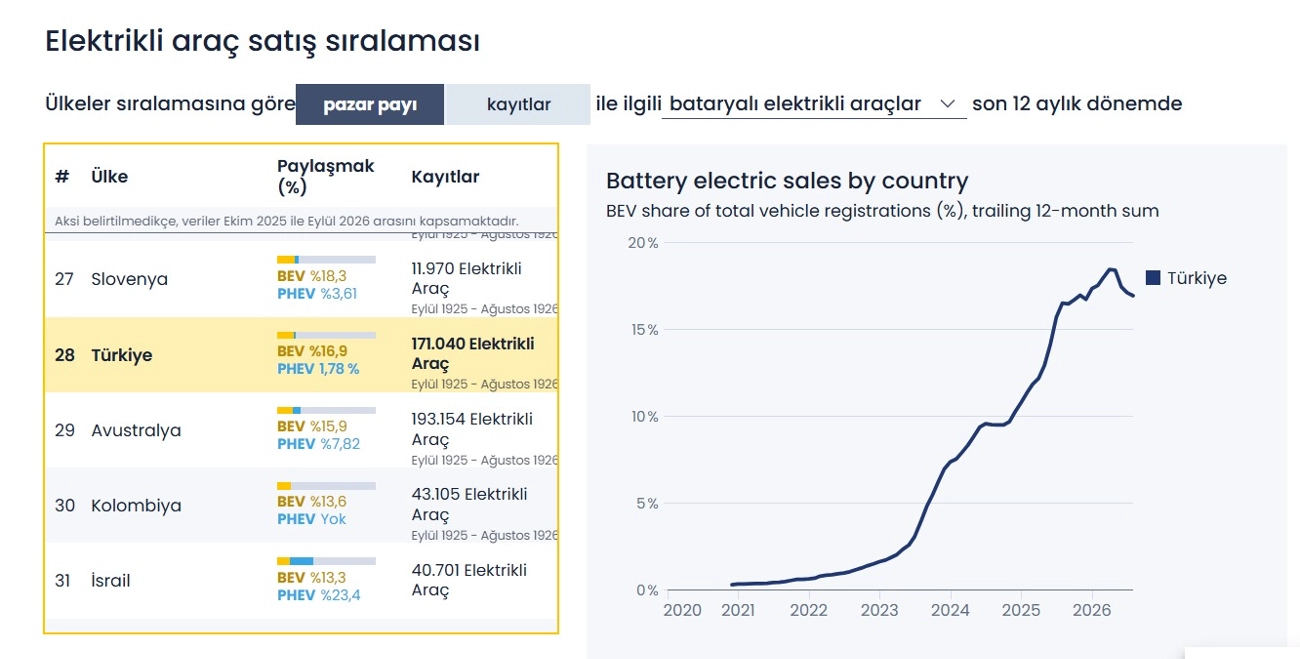
Task: Click the data coverage note under table header
Action: tap(286, 221)
